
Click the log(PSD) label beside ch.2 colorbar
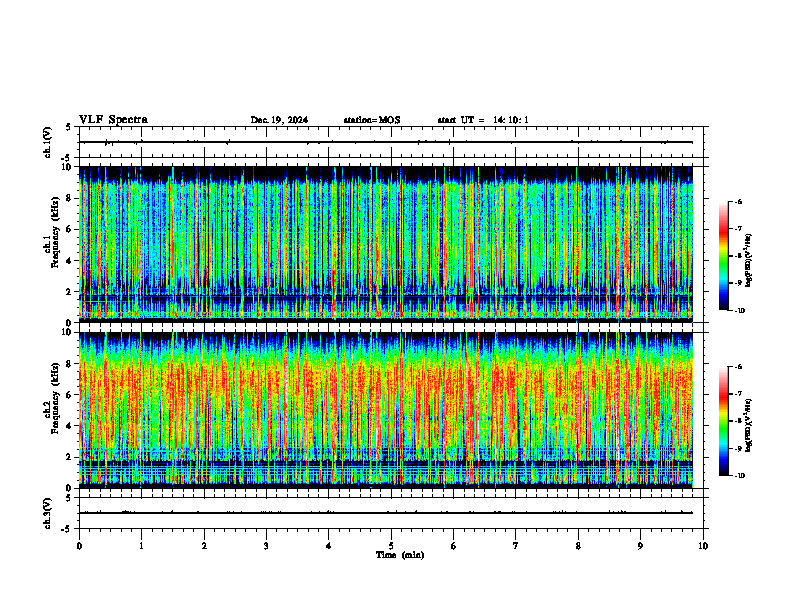click(x=749, y=425)
